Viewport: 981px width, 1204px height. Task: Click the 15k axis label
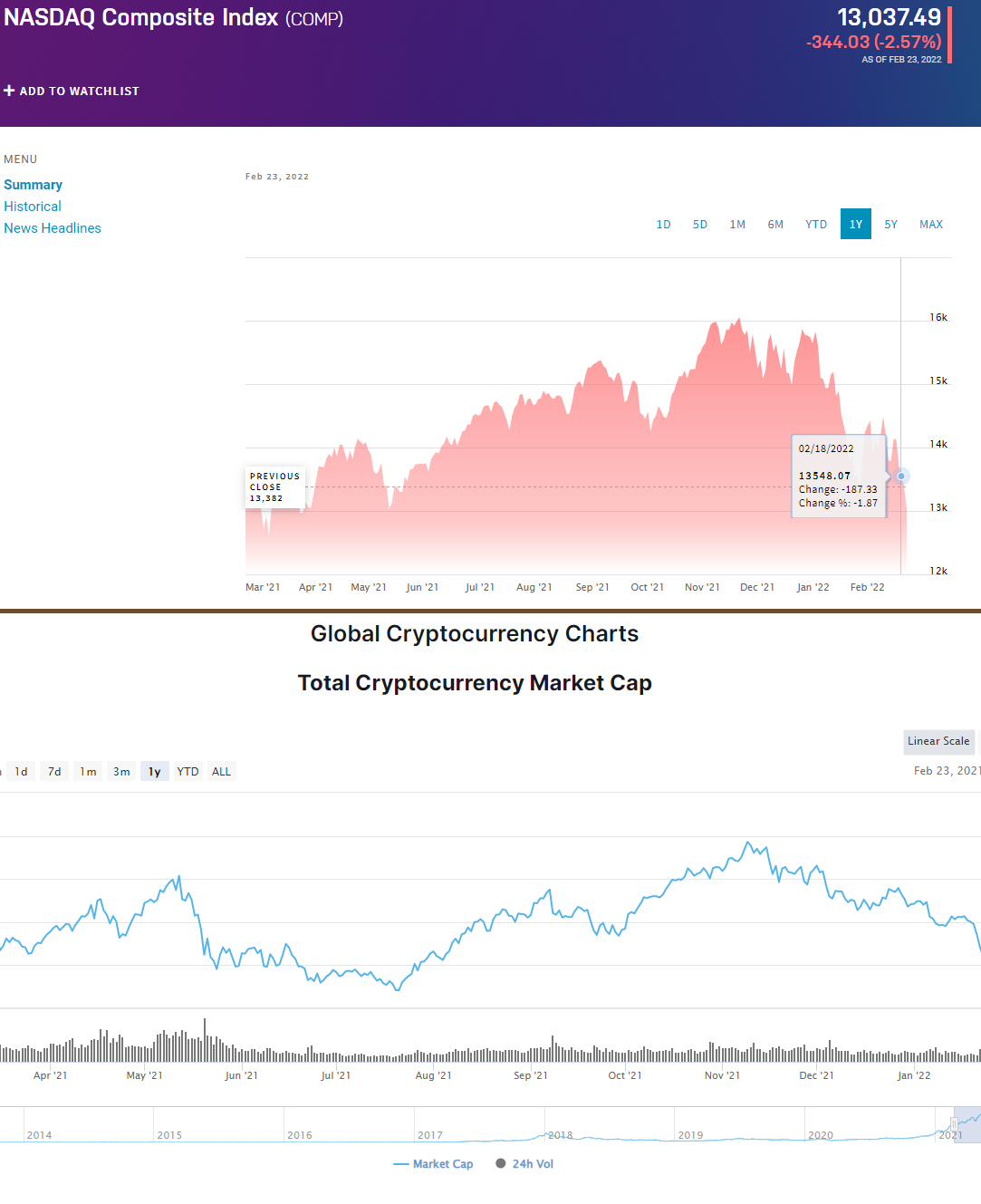(938, 380)
